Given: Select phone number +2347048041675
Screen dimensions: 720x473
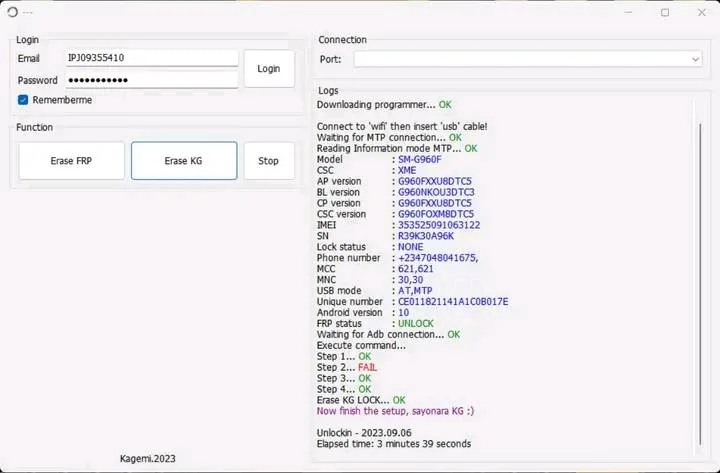Looking at the screenshot, I should click(x=438, y=258).
